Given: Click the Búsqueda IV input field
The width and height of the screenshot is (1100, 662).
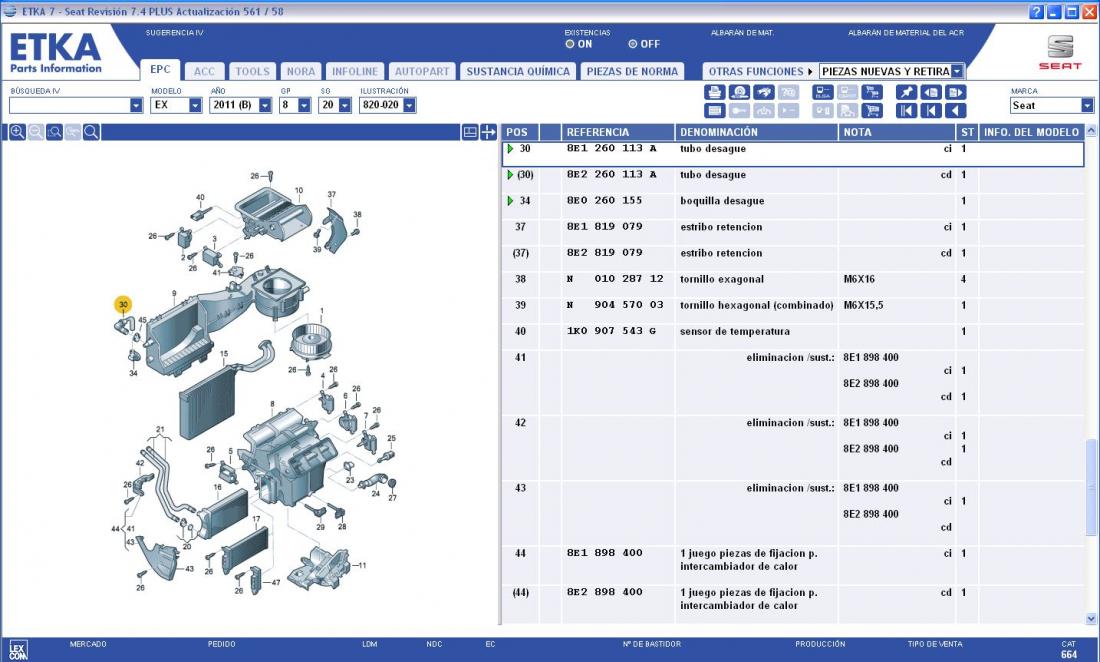Looking at the screenshot, I should click(69, 105).
